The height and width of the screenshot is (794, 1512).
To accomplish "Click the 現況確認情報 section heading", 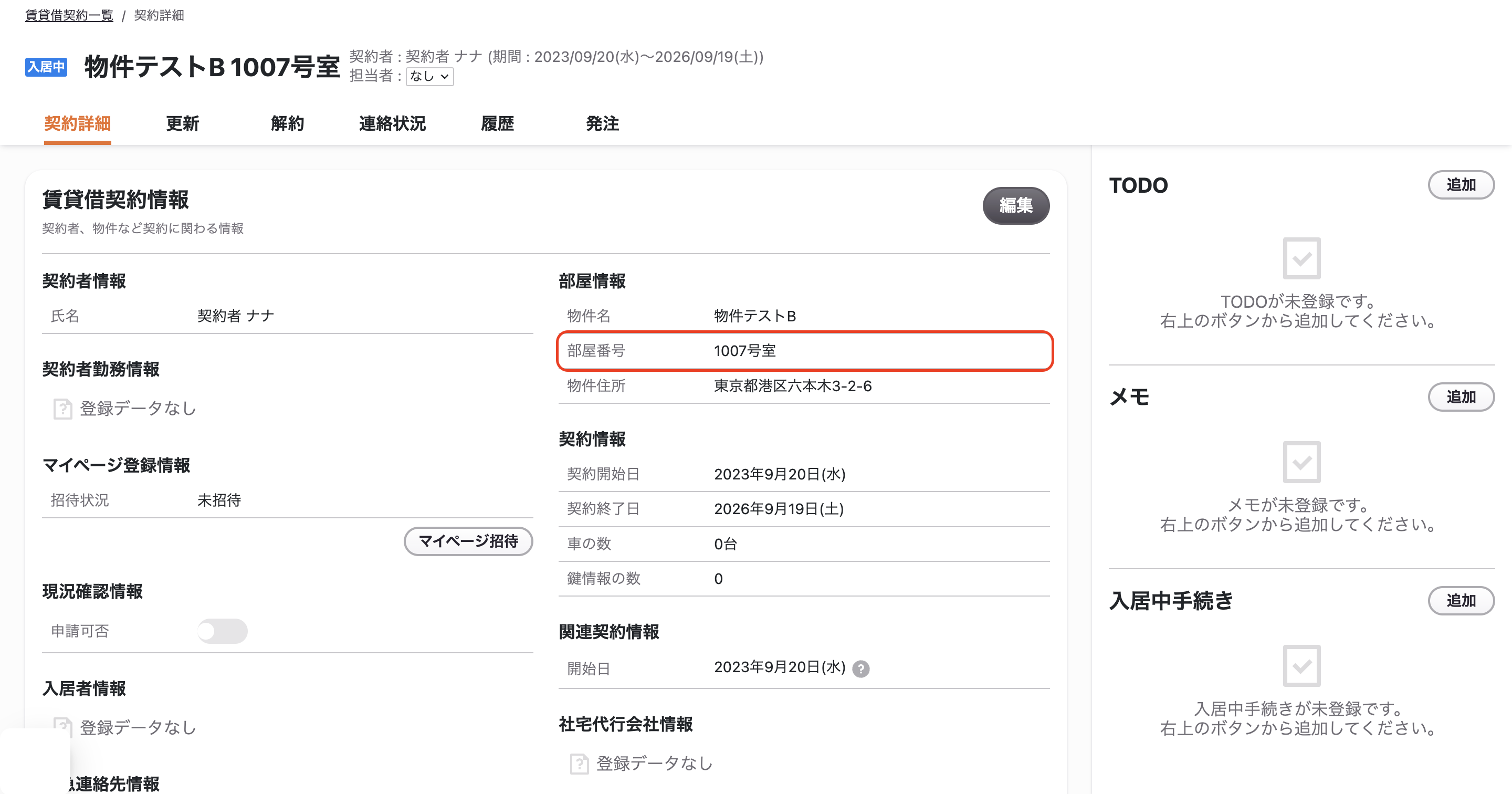I will pos(93,591).
